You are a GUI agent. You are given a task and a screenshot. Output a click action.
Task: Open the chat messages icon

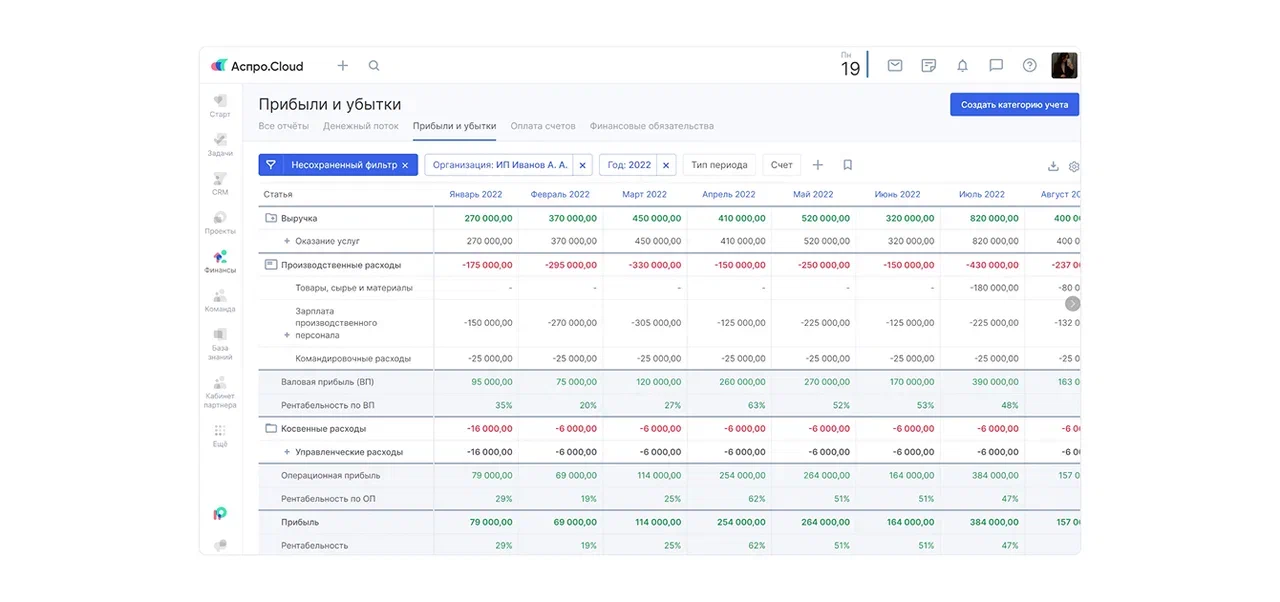(996, 66)
